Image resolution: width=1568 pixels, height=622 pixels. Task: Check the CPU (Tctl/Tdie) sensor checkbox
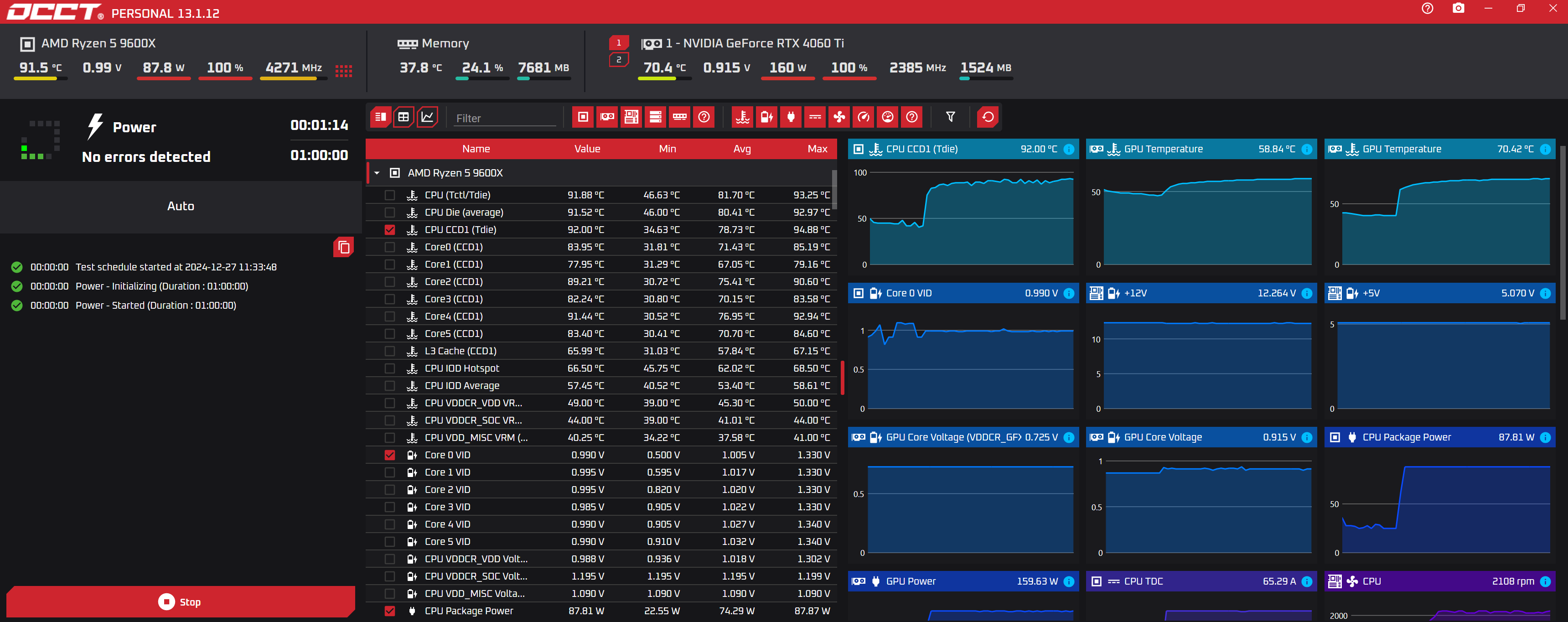click(389, 195)
